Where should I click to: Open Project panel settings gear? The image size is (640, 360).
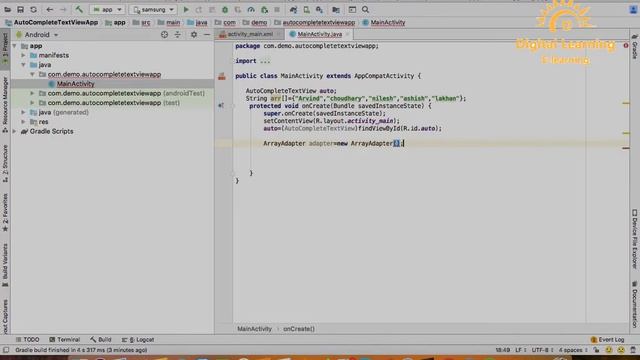click(x=194, y=35)
